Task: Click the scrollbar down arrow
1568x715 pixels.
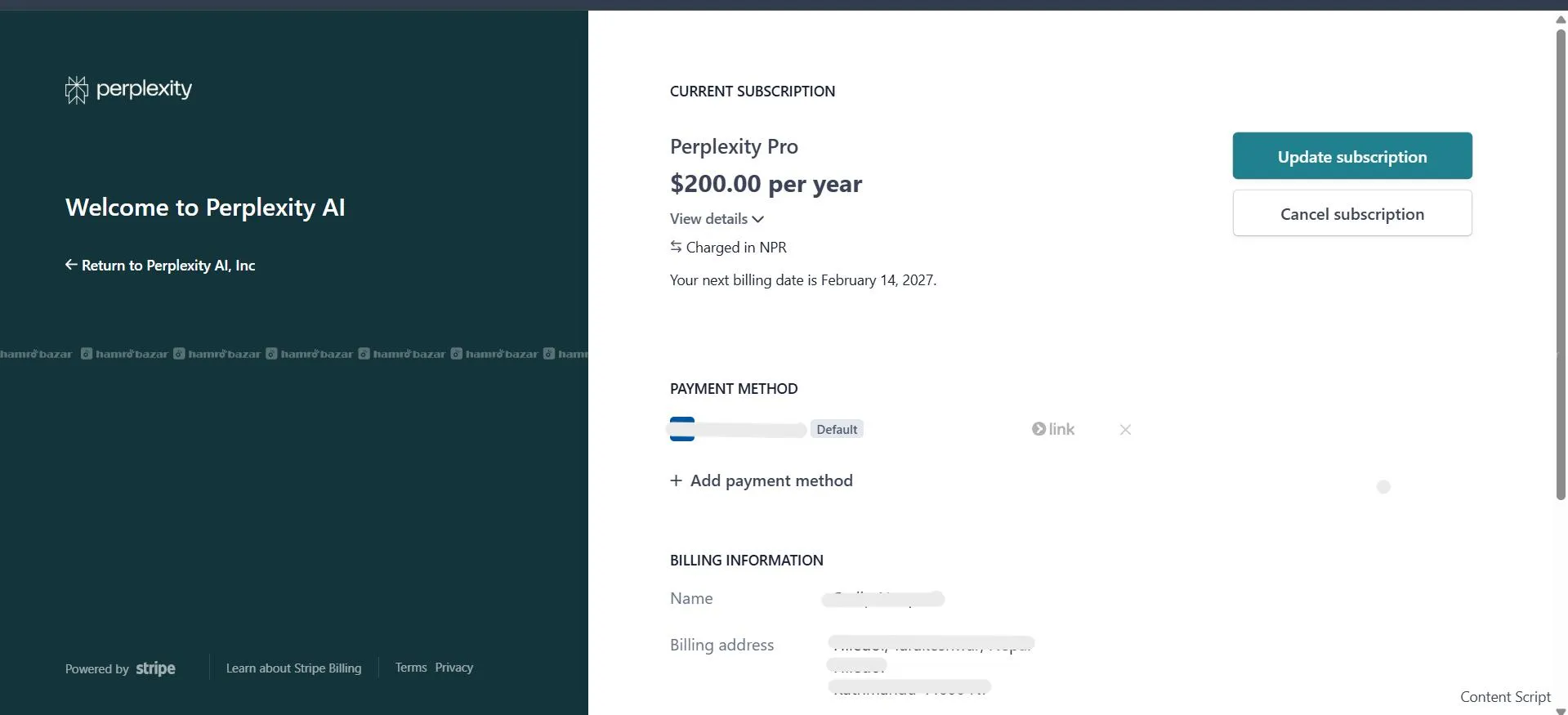Action: click(x=1560, y=710)
